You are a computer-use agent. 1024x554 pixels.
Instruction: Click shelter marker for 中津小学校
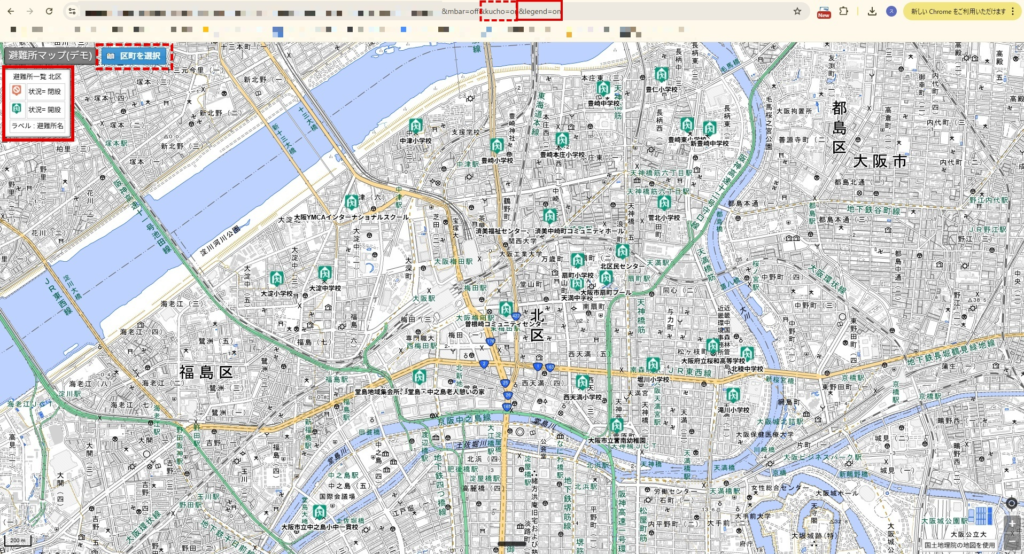pos(415,125)
